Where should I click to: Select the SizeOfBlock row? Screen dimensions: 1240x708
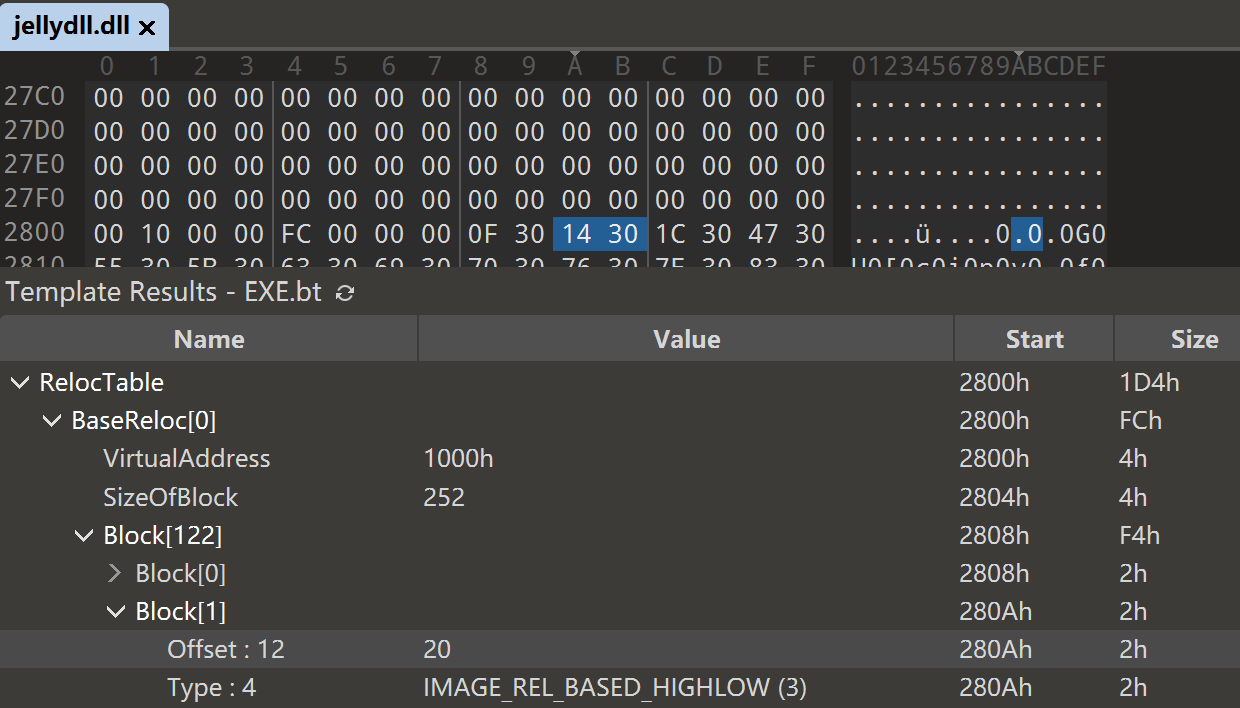tap(170, 497)
